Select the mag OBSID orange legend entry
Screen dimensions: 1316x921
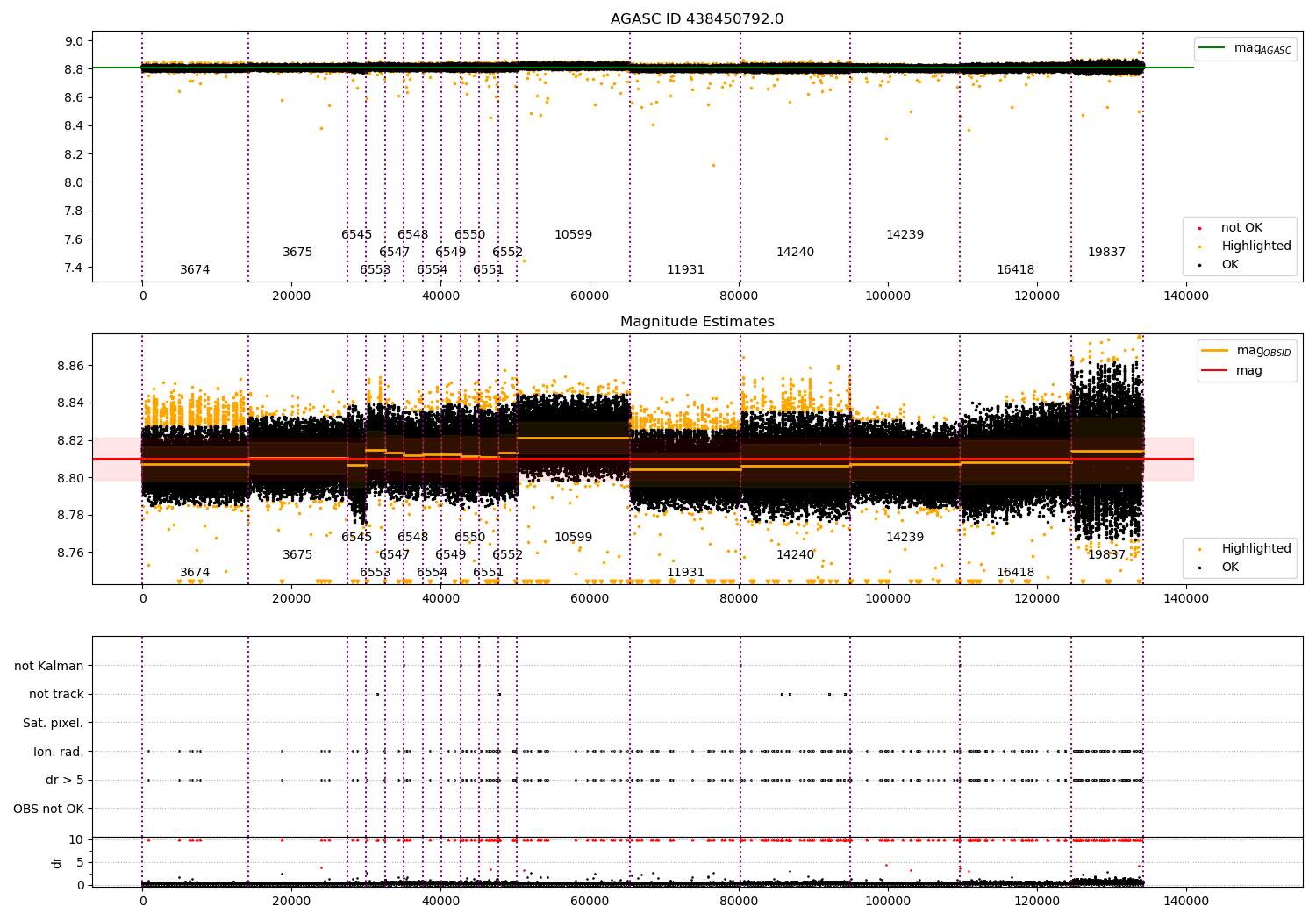1247,351
